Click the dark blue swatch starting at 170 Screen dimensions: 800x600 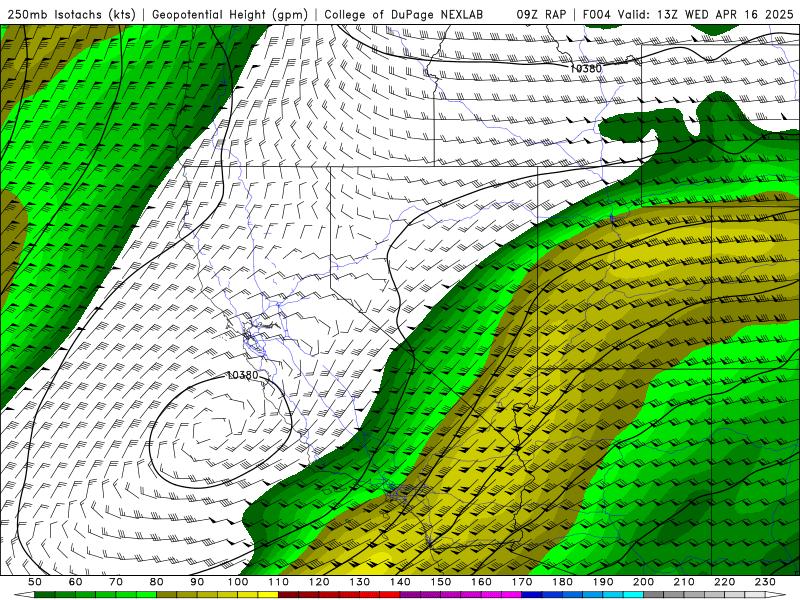532,595
